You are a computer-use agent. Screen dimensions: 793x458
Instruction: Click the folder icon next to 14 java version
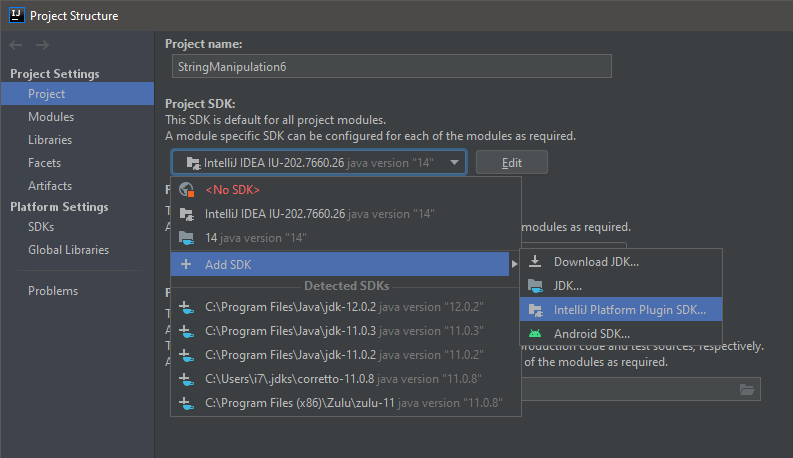pyautogui.click(x=187, y=238)
